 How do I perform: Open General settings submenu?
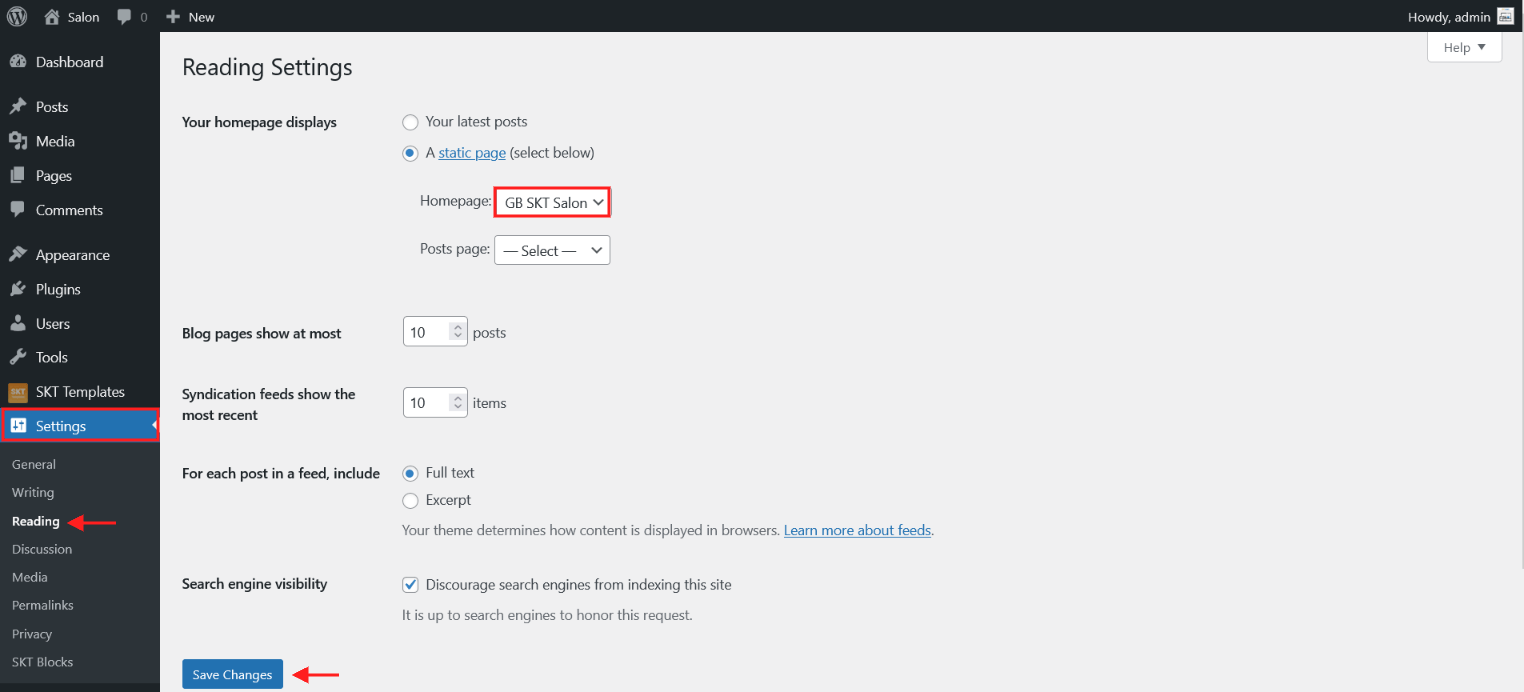tap(34, 464)
